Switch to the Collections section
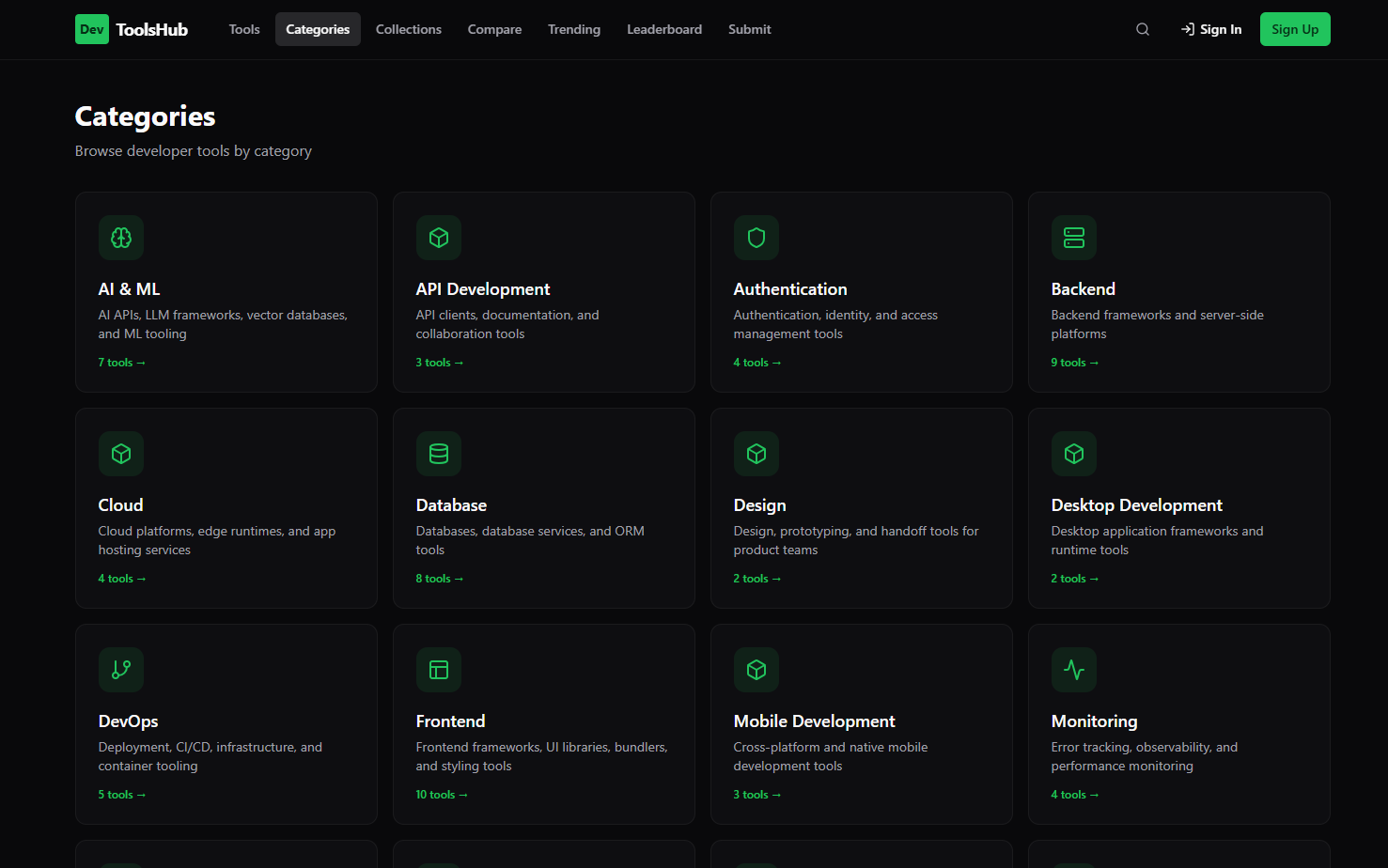 coord(408,29)
